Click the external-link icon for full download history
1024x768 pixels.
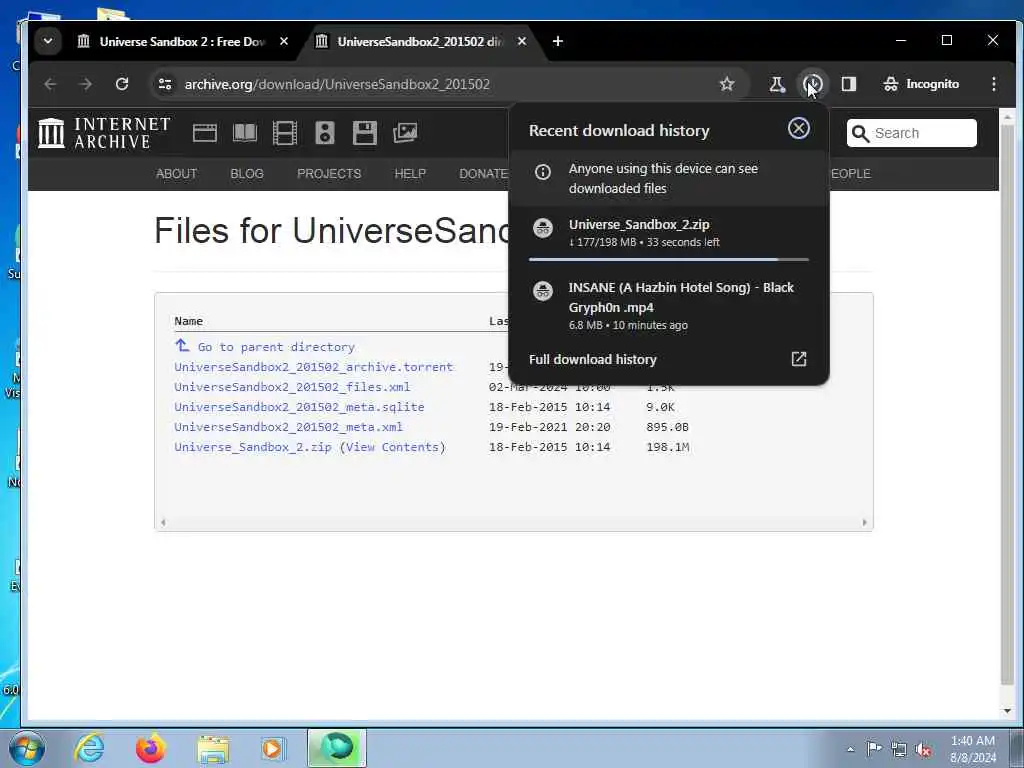(799, 359)
